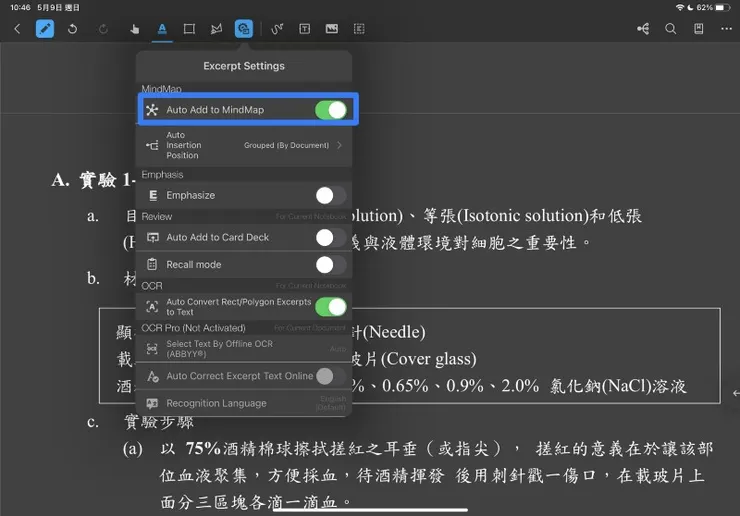
Task: Click the Emphasize E icon
Action: pyautogui.click(x=153, y=195)
